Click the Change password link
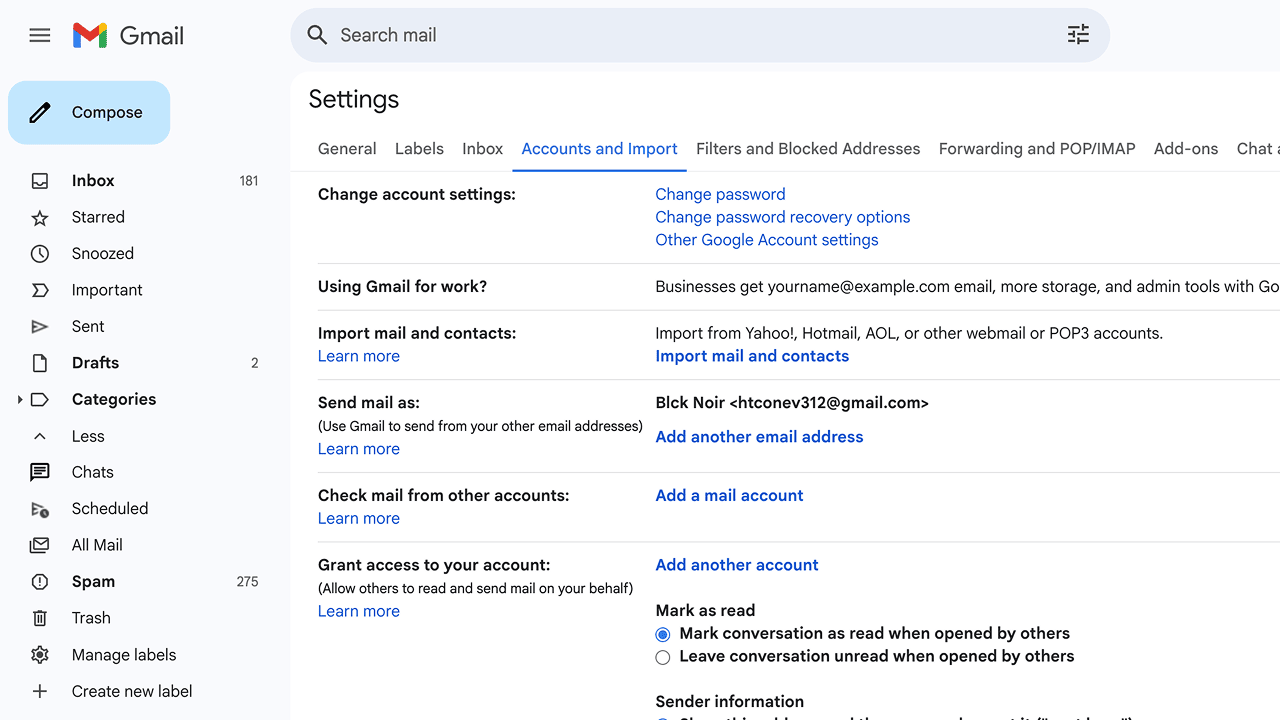 coord(720,194)
